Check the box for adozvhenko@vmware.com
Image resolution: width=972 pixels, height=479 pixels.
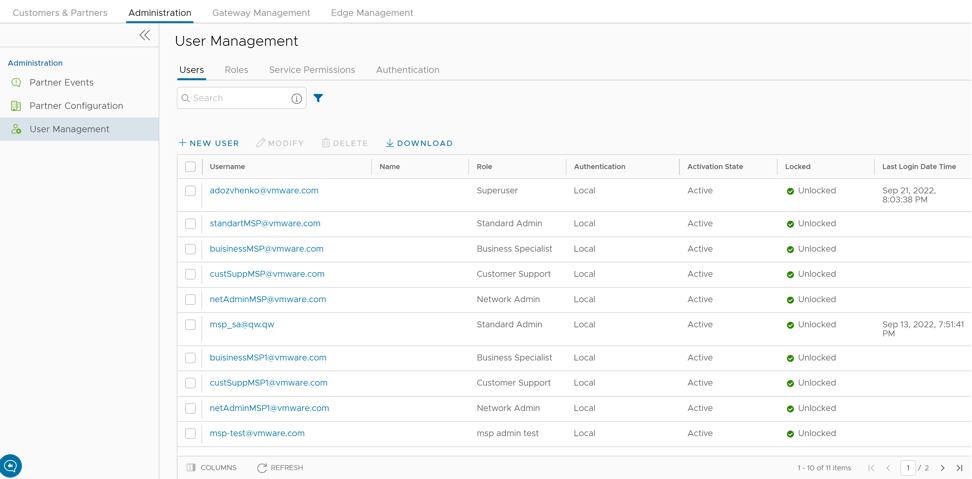coord(190,191)
